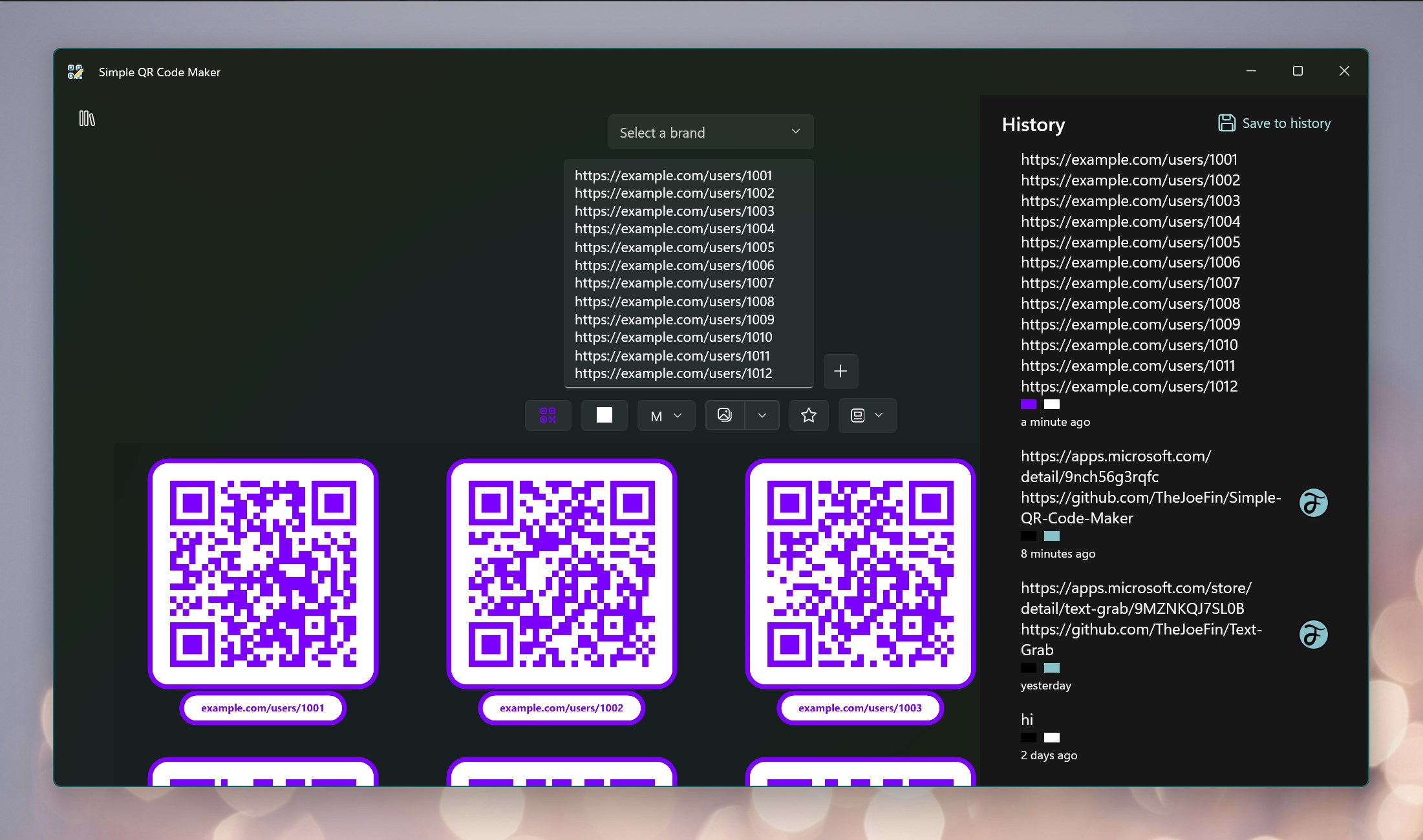
Task: Open history entry with Text-Grab GitHub link
Action: tap(1173, 636)
